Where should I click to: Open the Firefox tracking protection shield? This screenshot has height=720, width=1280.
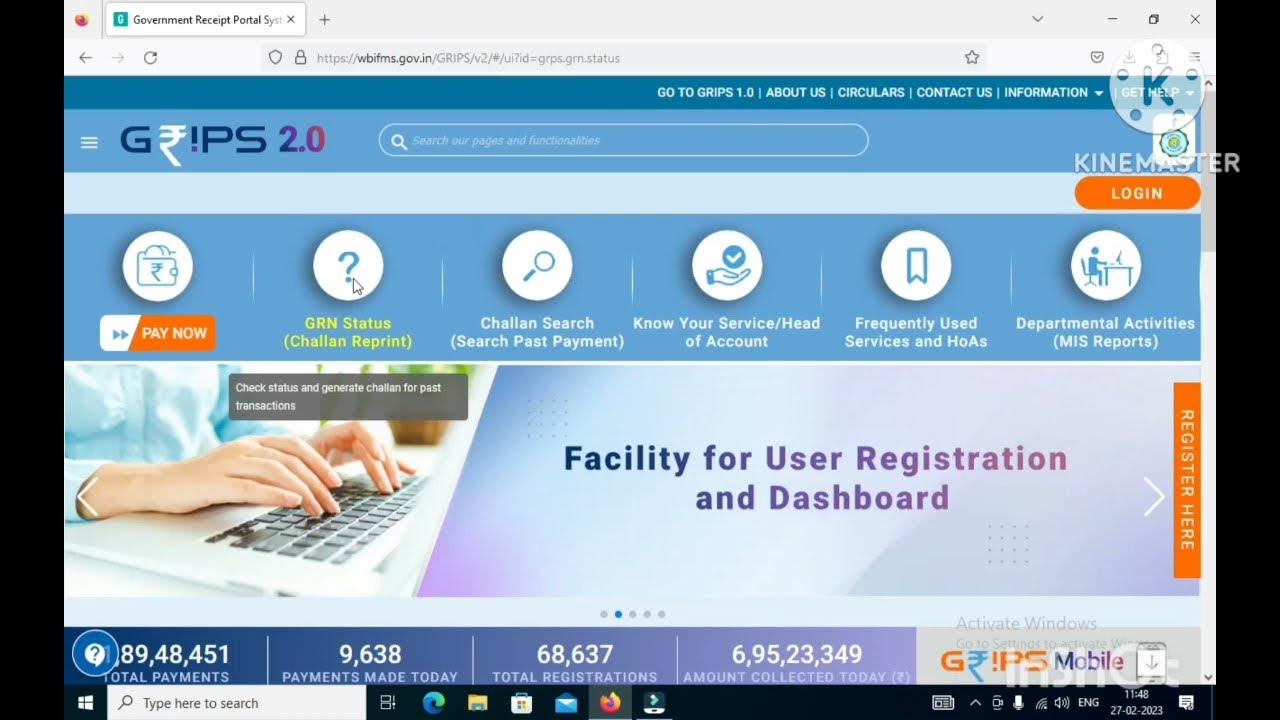point(276,58)
